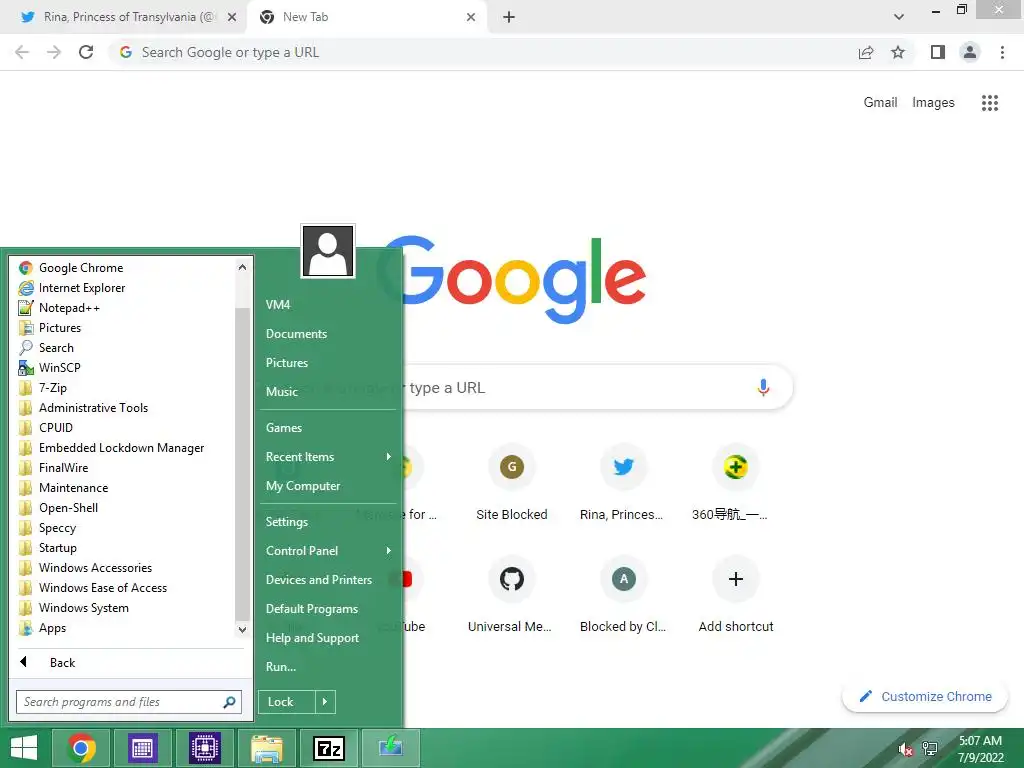The width and height of the screenshot is (1024, 768).
Task: Open the Blocked by Cl... shortcut
Action: click(623, 579)
